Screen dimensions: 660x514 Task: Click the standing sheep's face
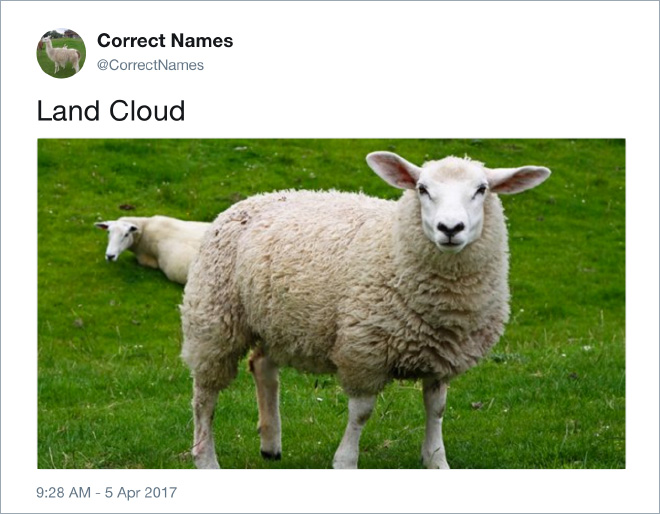click(x=453, y=206)
